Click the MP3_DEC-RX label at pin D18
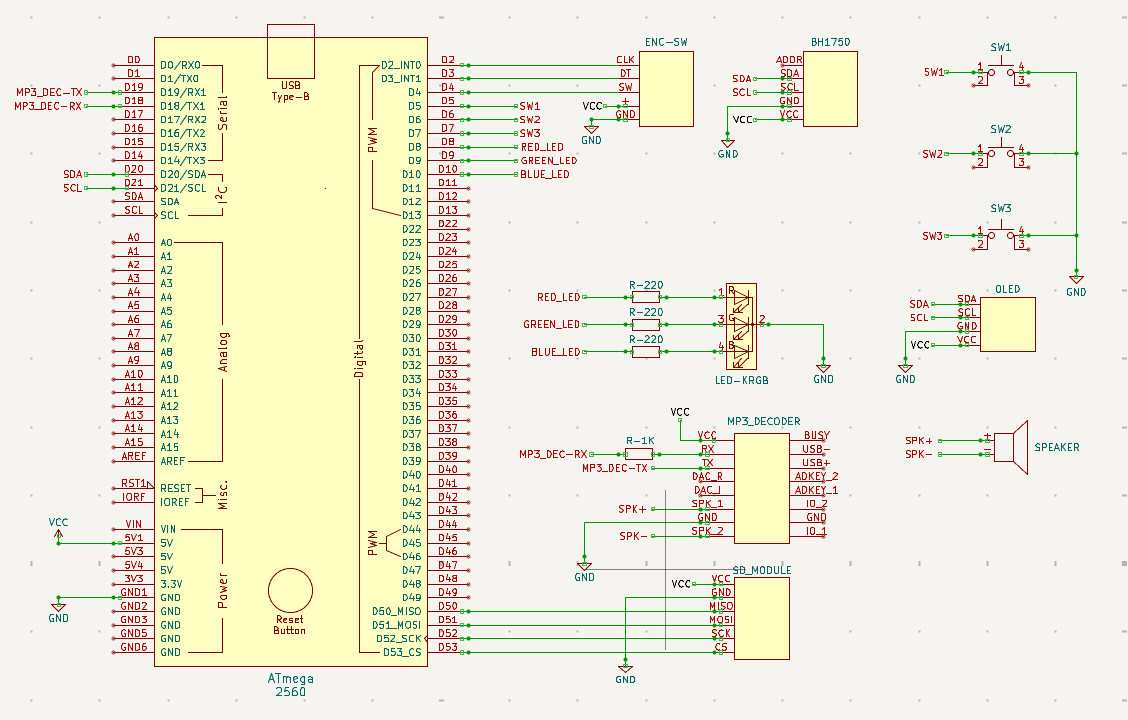The image size is (1128, 720). (x=48, y=106)
